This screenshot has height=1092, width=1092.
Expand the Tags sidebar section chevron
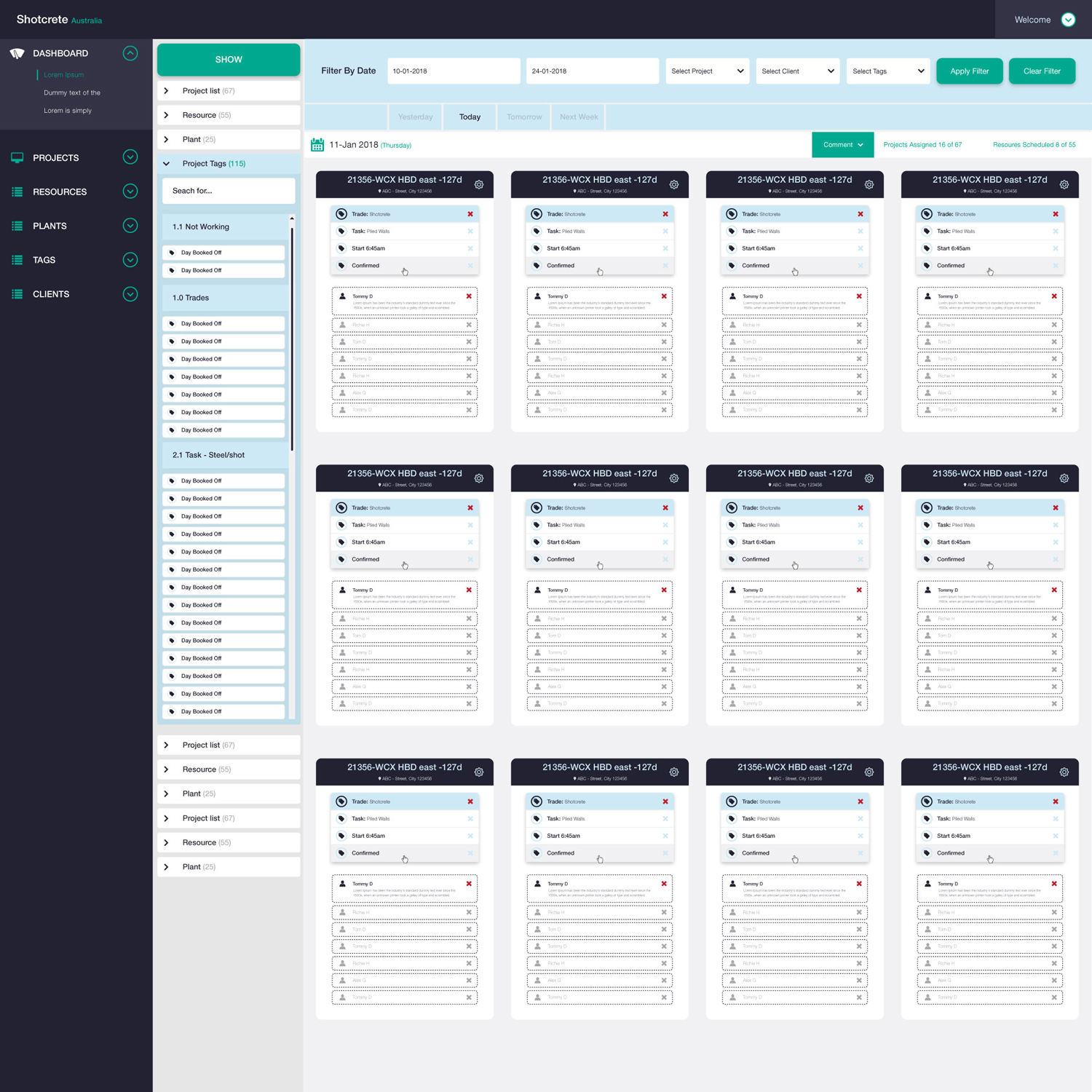point(130,260)
